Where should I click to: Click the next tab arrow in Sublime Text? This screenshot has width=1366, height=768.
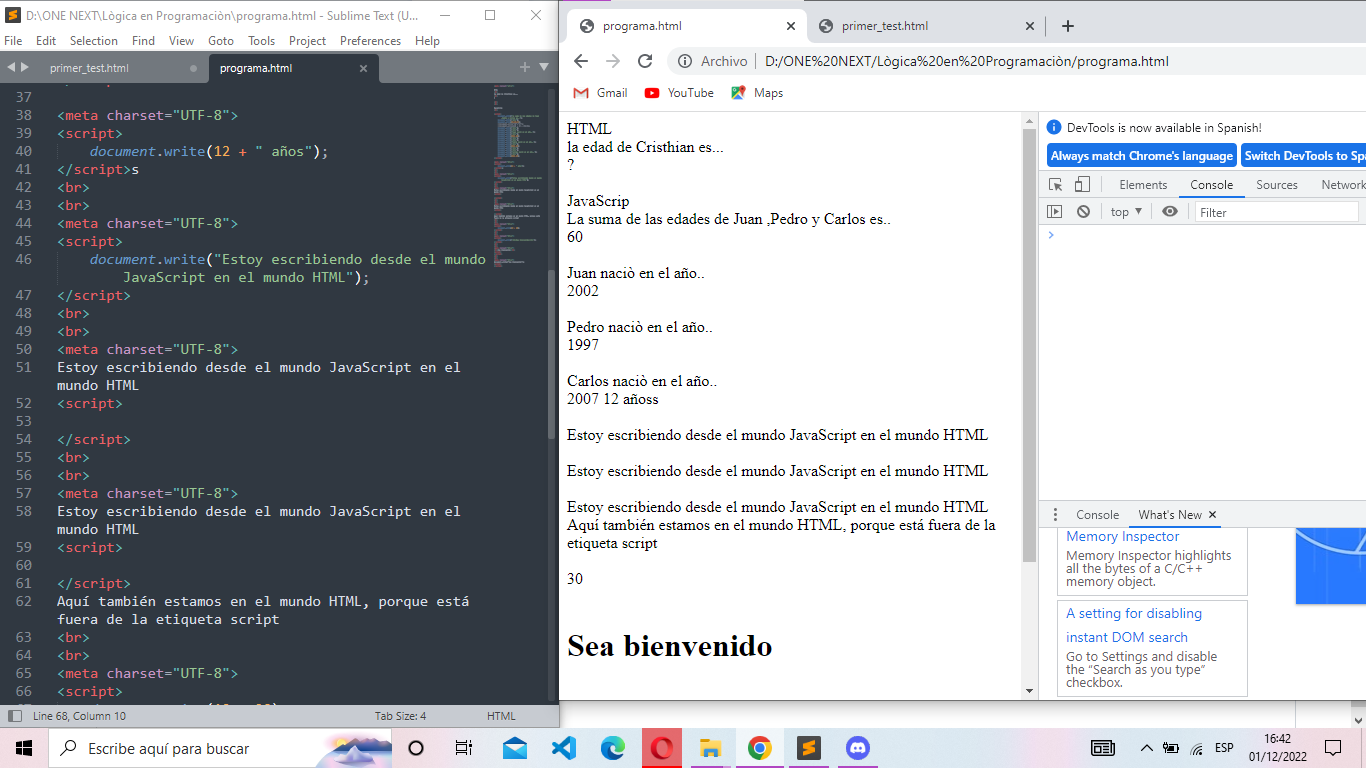coord(25,67)
